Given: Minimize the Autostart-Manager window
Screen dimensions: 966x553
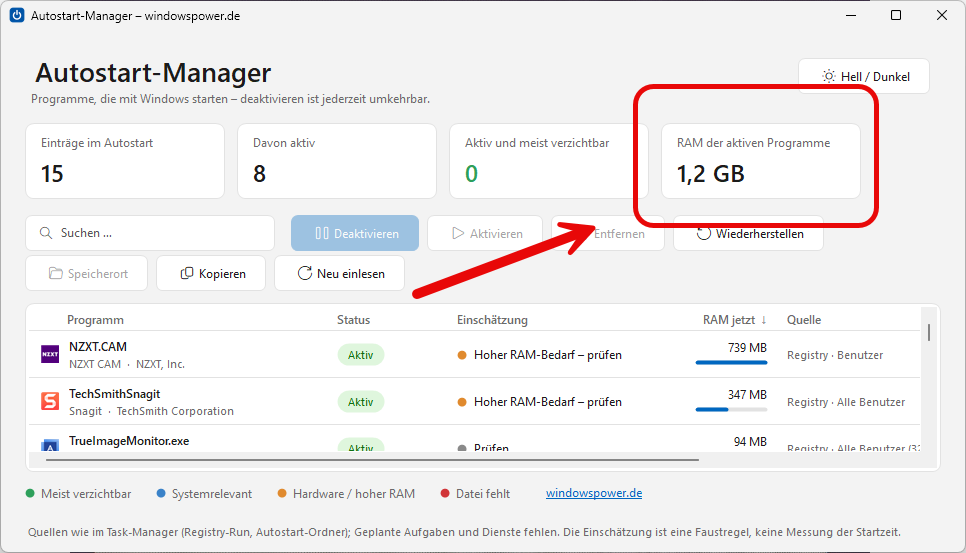Looking at the screenshot, I should point(851,15).
